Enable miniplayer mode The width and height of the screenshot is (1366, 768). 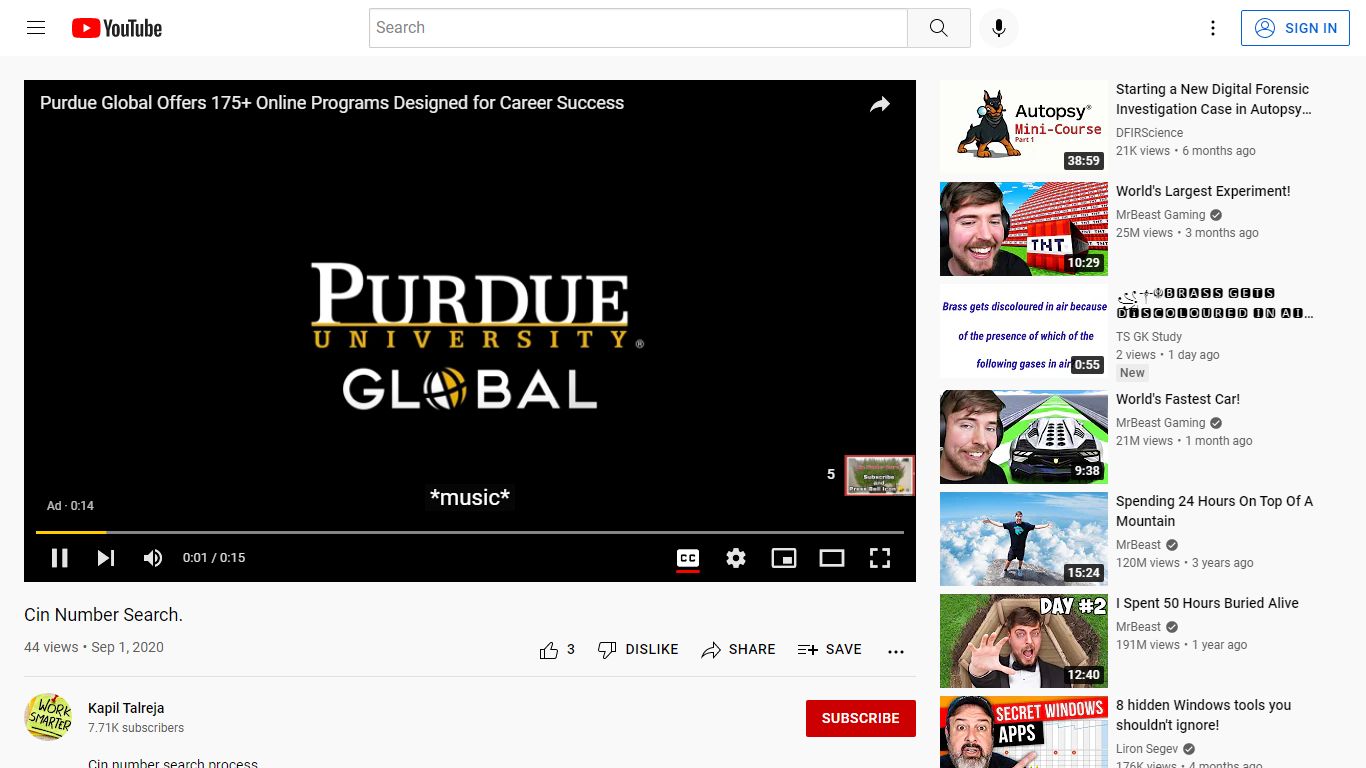[x=784, y=558]
